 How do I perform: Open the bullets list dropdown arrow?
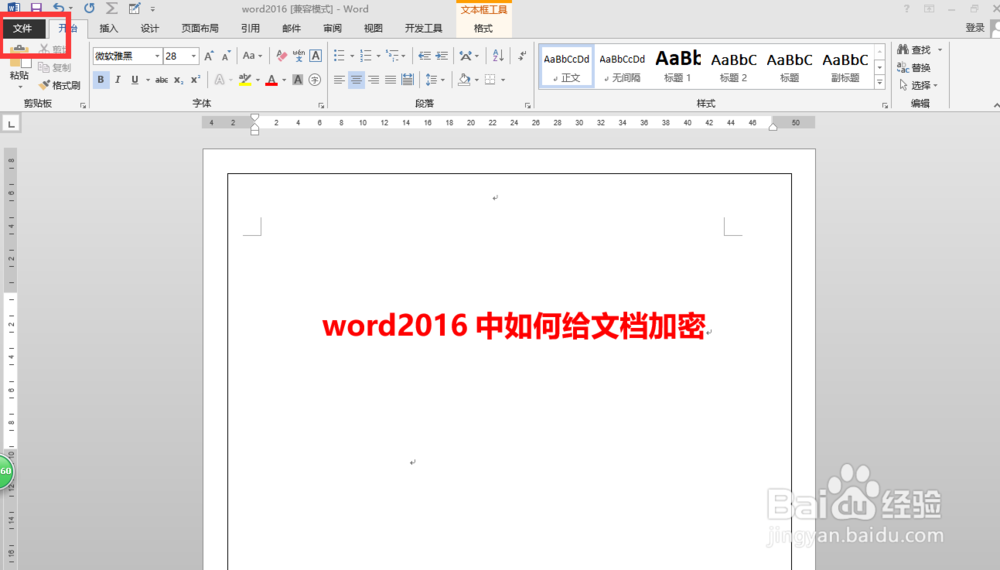352,56
